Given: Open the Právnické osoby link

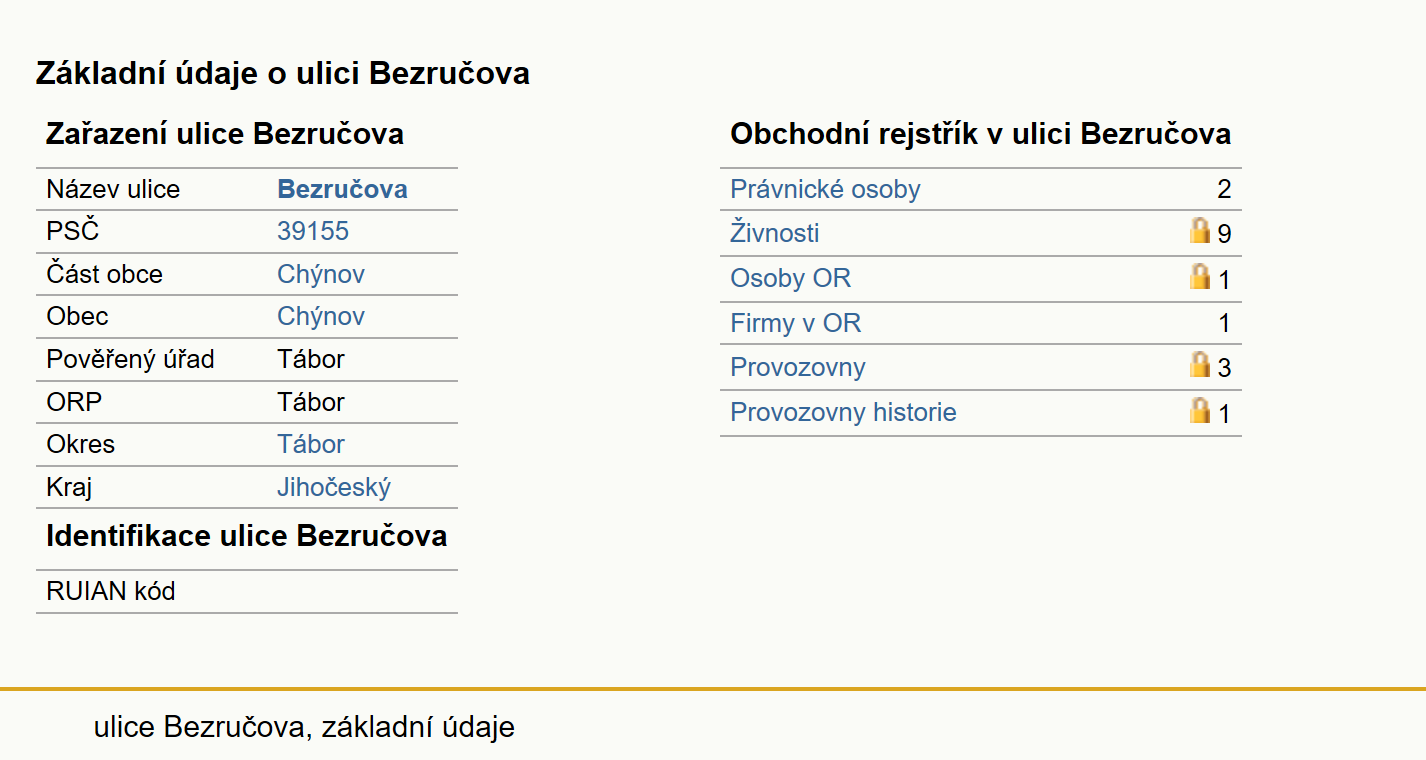Looking at the screenshot, I should pos(825,189).
